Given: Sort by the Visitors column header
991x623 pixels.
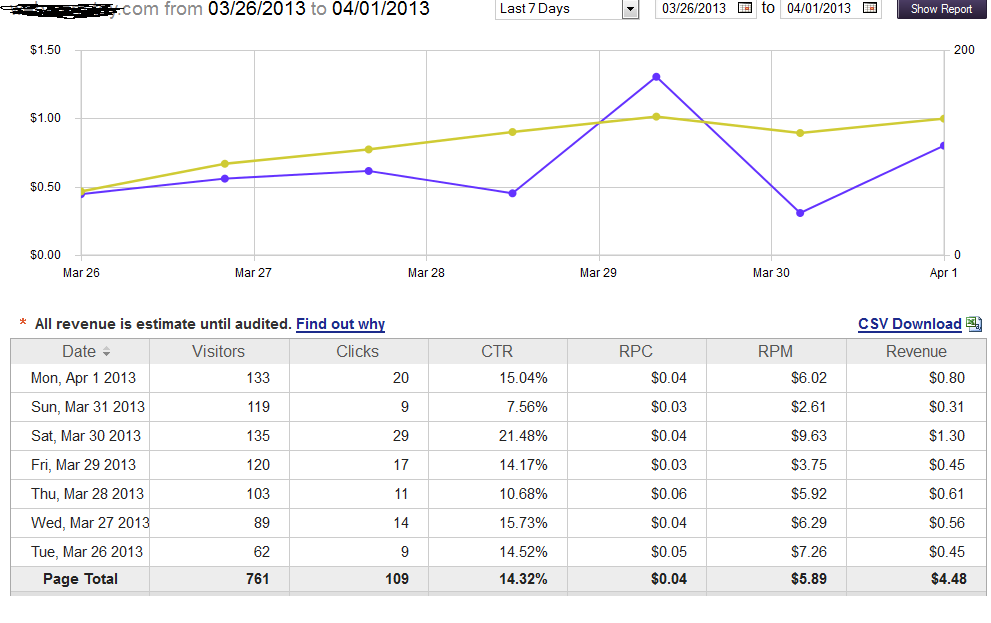Looking at the screenshot, I should [x=219, y=351].
